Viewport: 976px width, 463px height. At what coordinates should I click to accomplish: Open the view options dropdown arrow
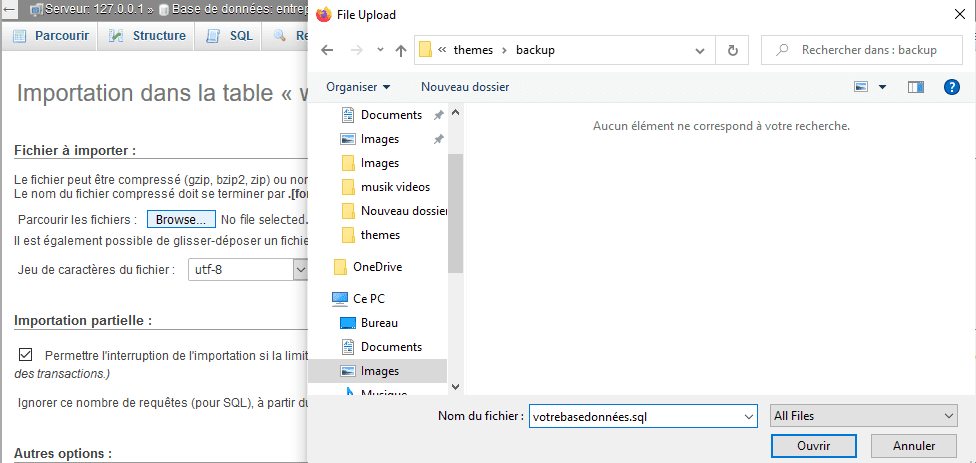tap(882, 87)
